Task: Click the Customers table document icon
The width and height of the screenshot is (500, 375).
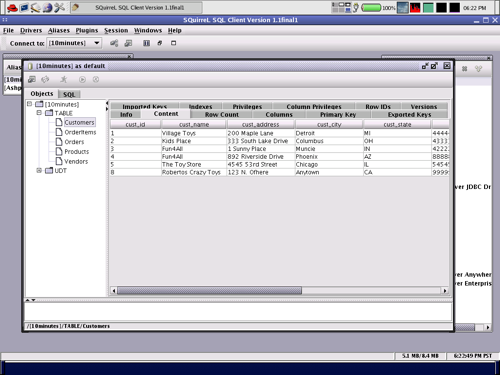Action: 59,122
